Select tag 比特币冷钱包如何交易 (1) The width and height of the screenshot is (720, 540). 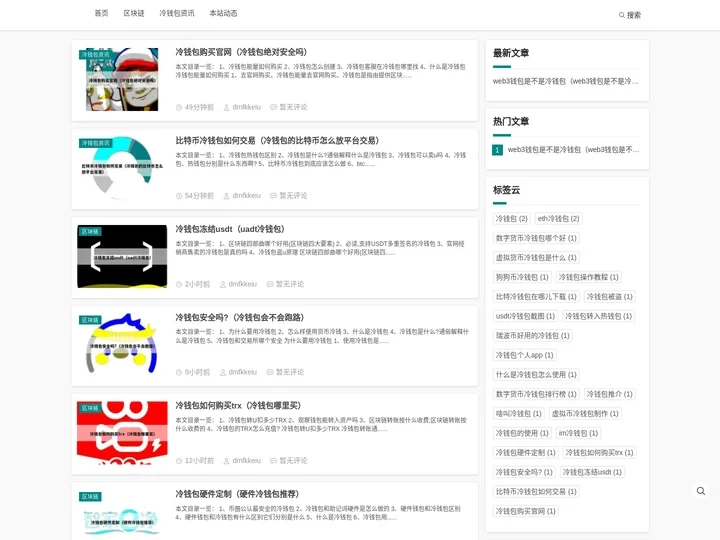pyautogui.click(x=536, y=492)
